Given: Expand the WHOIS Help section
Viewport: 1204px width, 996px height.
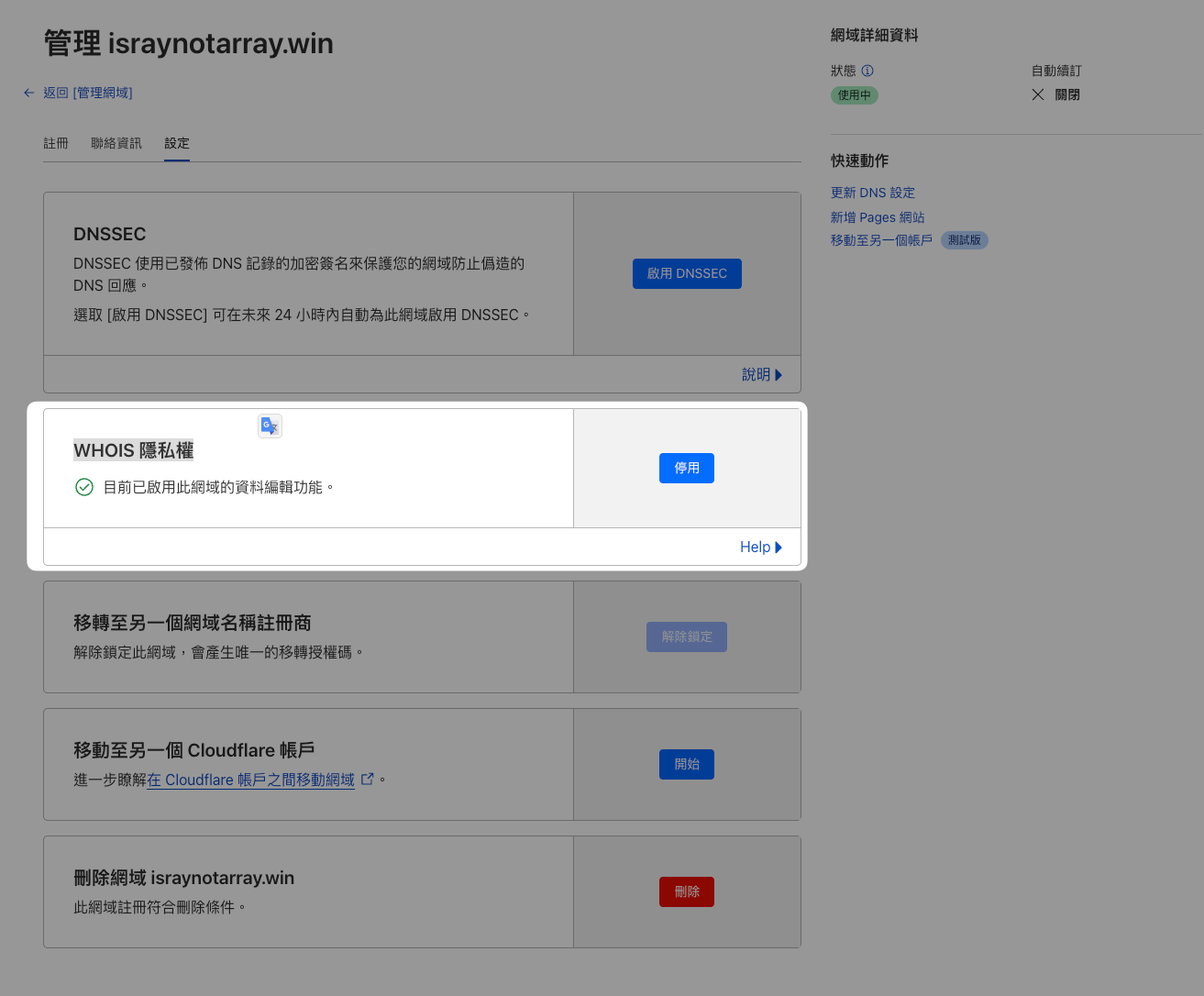Looking at the screenshot, I should [760, 547].
